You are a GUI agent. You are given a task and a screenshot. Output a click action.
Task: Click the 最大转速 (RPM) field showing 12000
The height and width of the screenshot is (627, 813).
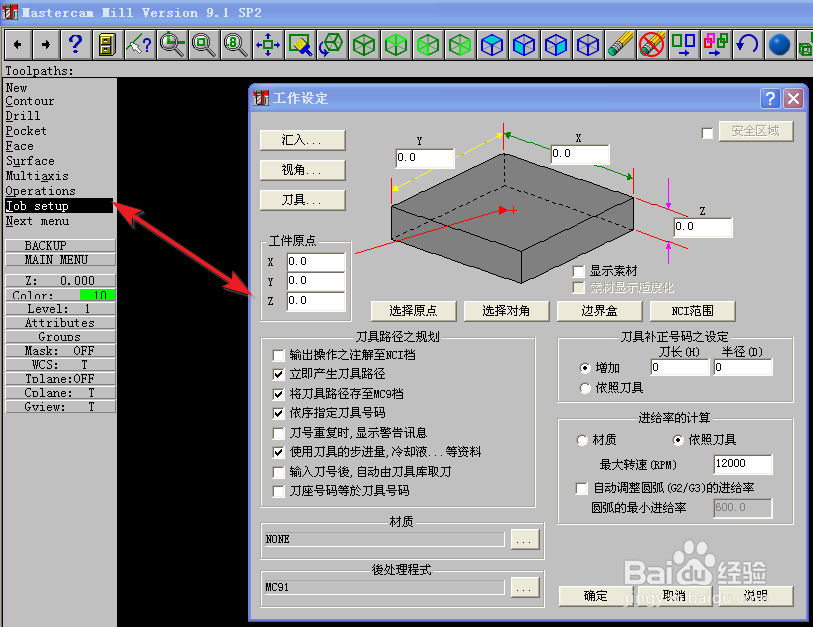743,464
